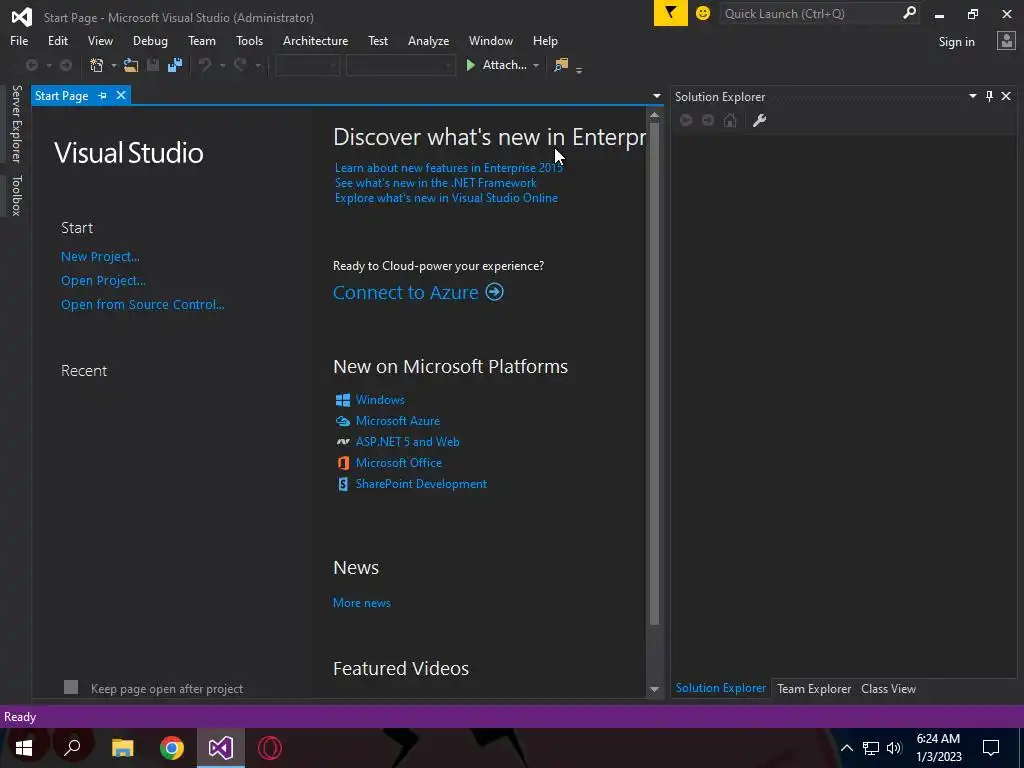
Task: Click the Visual Studio taskbar icon
Action: tap(221, 748)
